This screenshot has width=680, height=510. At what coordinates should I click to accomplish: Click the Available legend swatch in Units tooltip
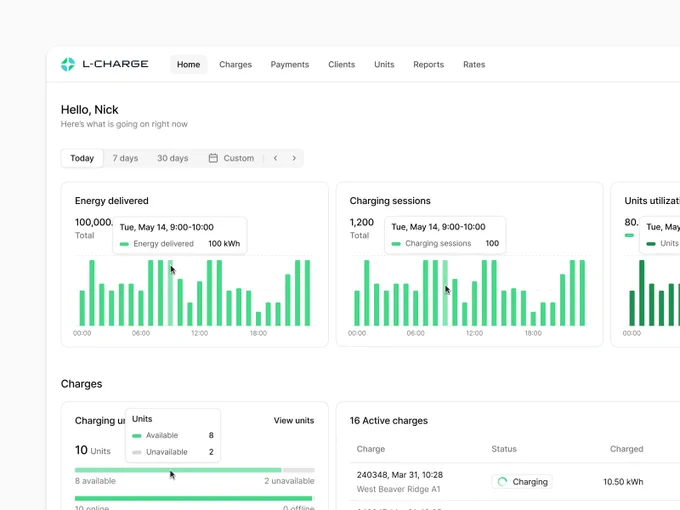pyautogui.click(x=137, y=436)
